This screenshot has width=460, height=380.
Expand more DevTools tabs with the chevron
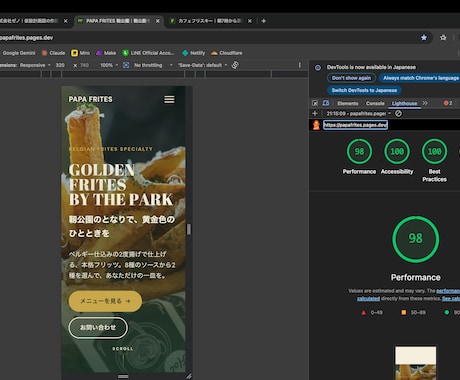425,103
